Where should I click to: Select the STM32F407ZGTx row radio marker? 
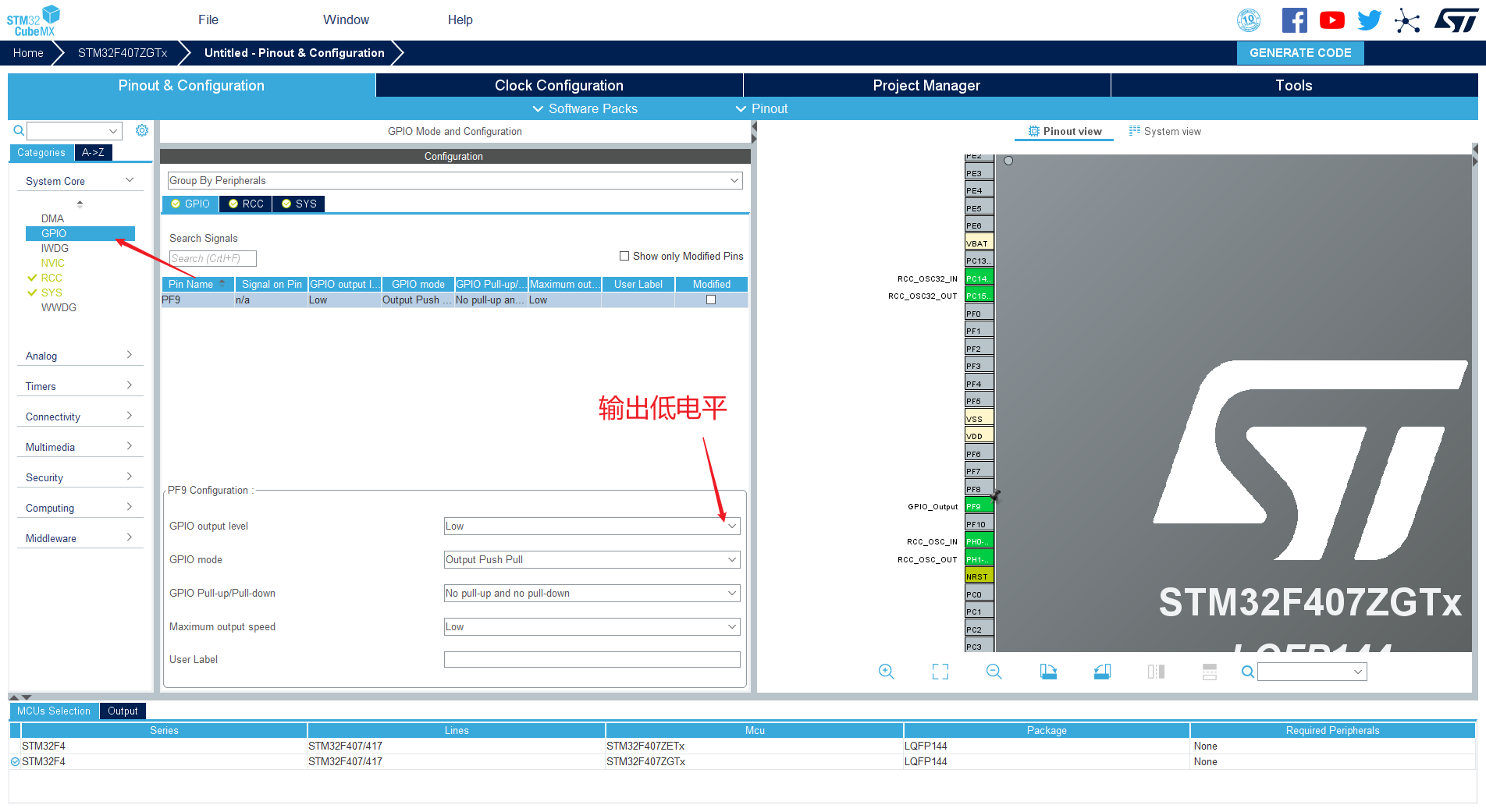coord(15,761)
